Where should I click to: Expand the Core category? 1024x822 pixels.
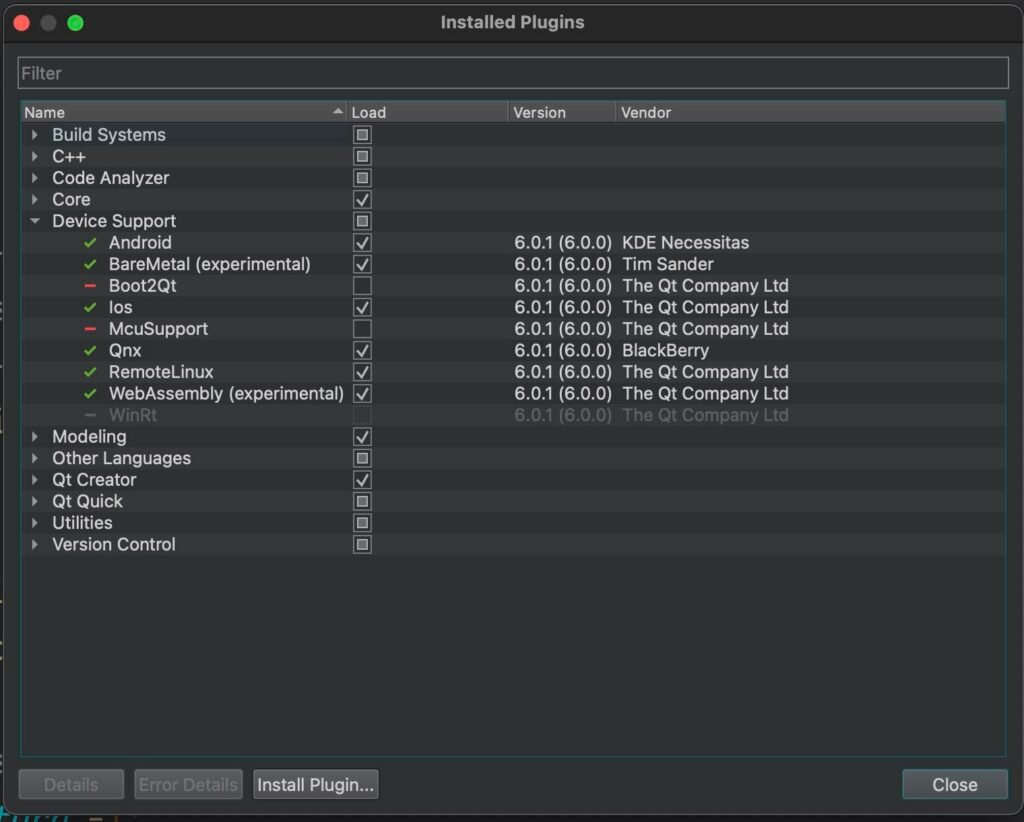click(x=35, y=200)
